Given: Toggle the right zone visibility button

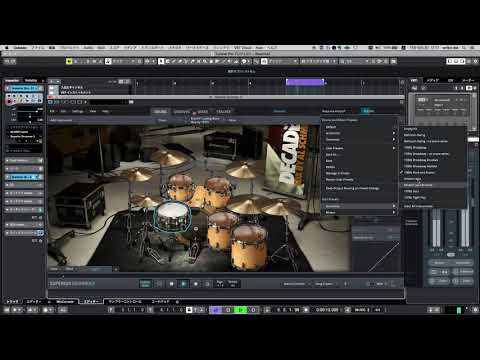Looking at the screenshot, I should coord(463,61).
